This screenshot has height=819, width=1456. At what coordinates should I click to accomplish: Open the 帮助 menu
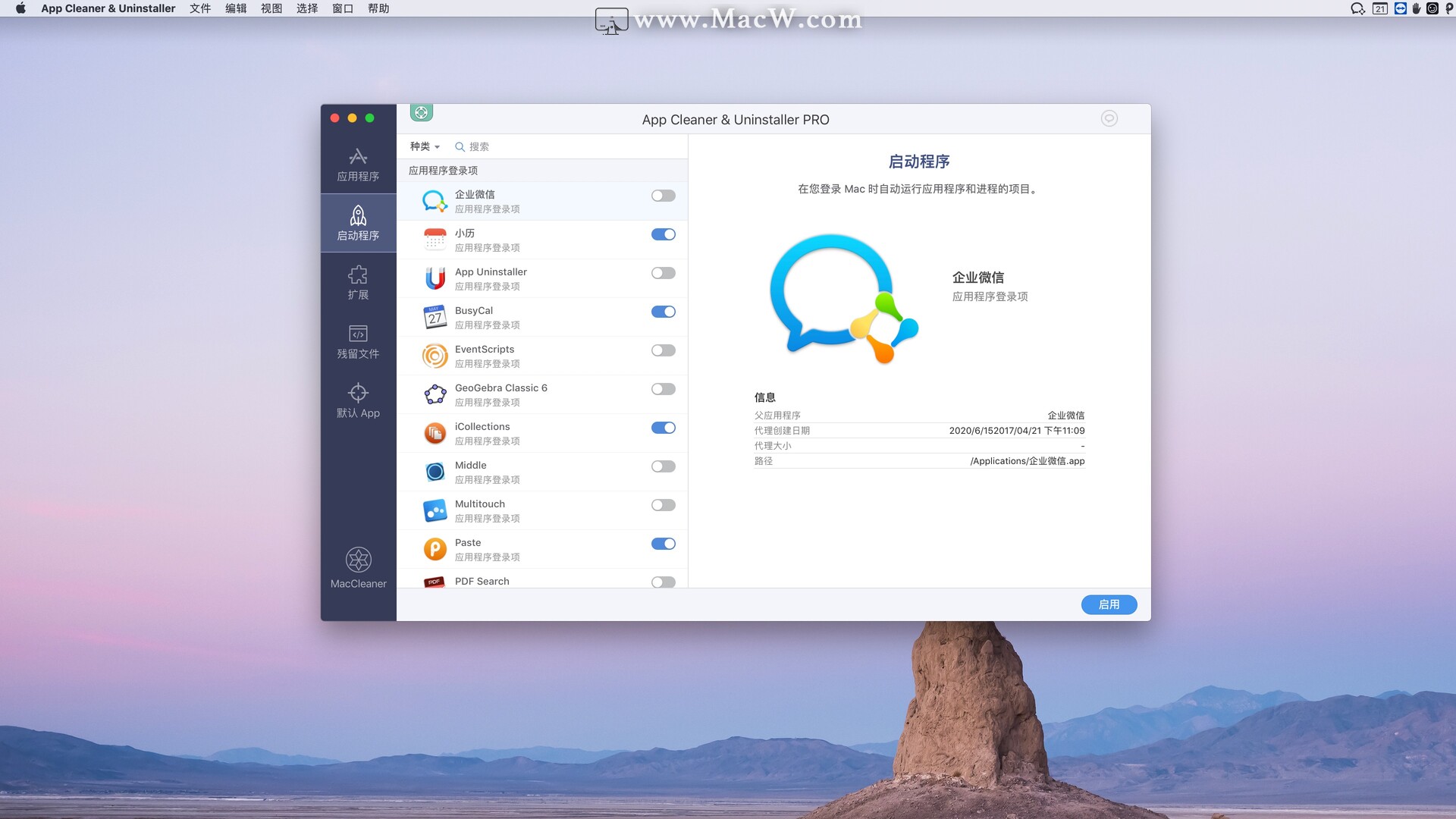[x=378, y=8]
